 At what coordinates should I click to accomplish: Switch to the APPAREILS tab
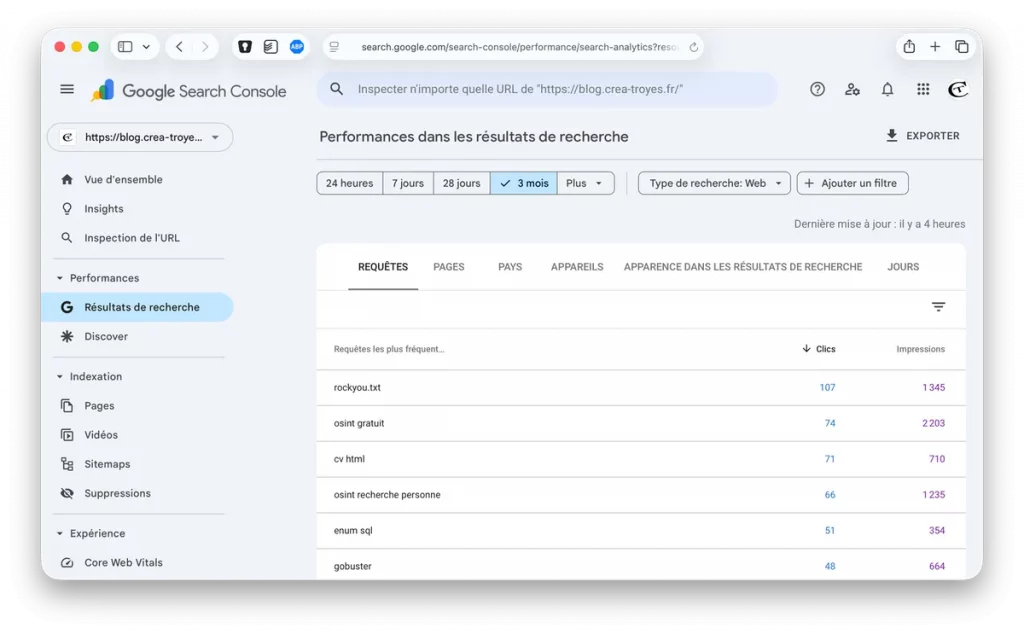click(577, 267)
